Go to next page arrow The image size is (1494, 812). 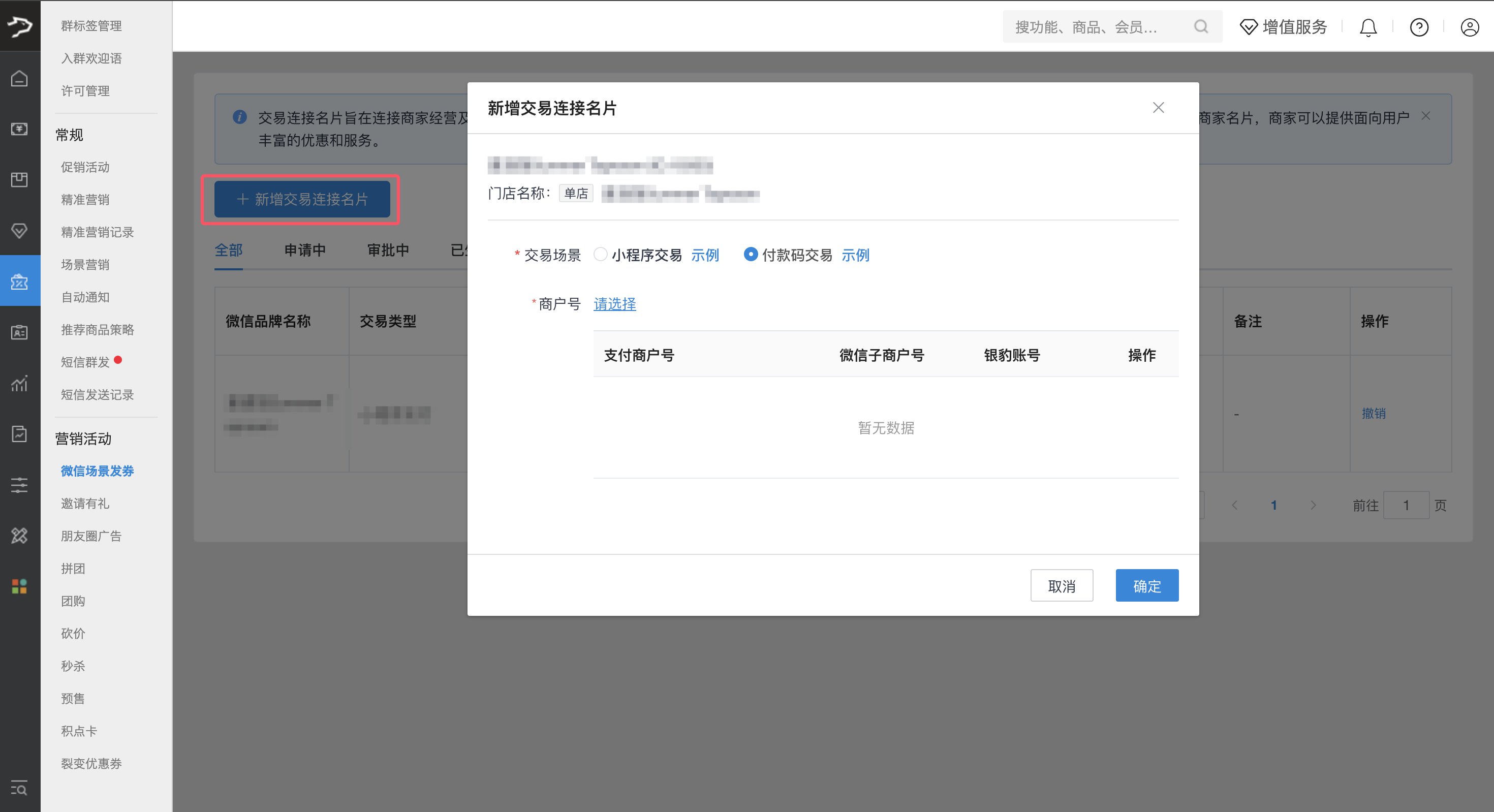point(1313,505)
